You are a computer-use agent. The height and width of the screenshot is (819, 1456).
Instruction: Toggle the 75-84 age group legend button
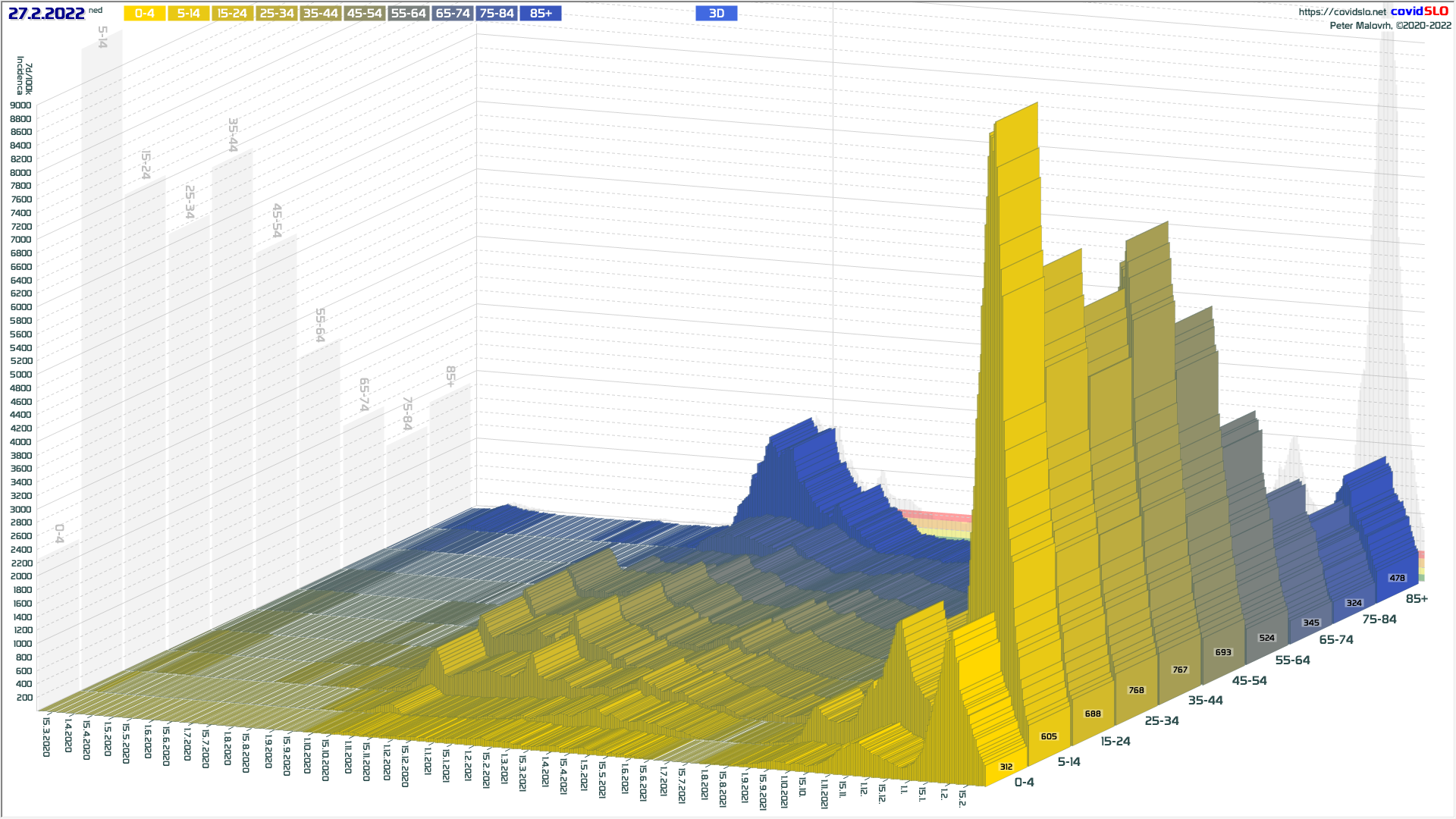tap(497, 14)
